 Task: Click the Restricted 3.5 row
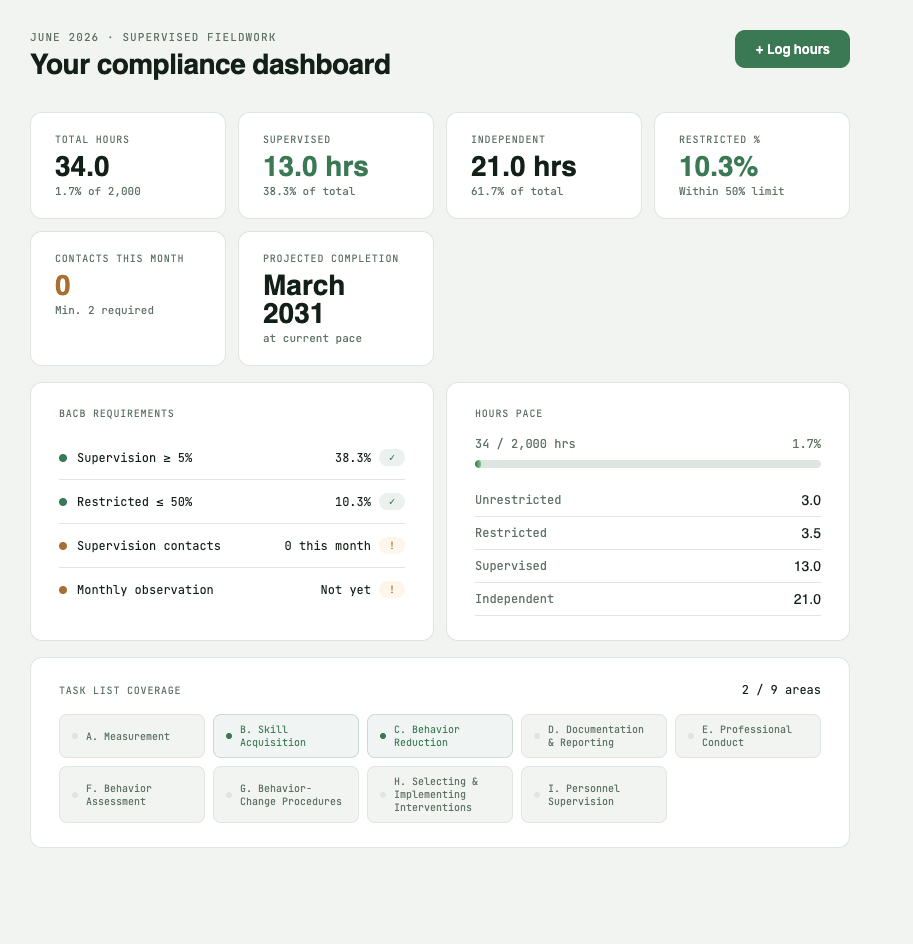pos(648,533)
